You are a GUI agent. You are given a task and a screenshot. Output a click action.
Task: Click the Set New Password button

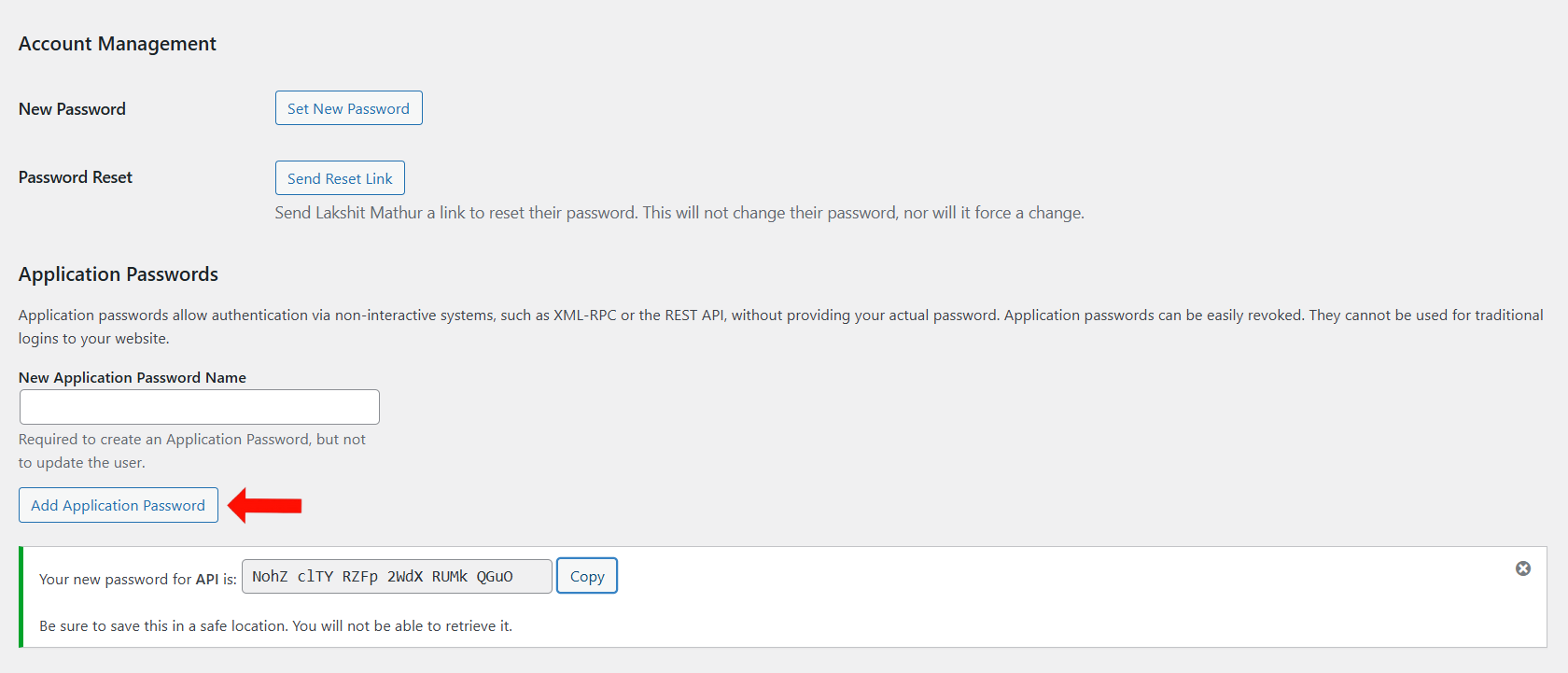point(348,108)
